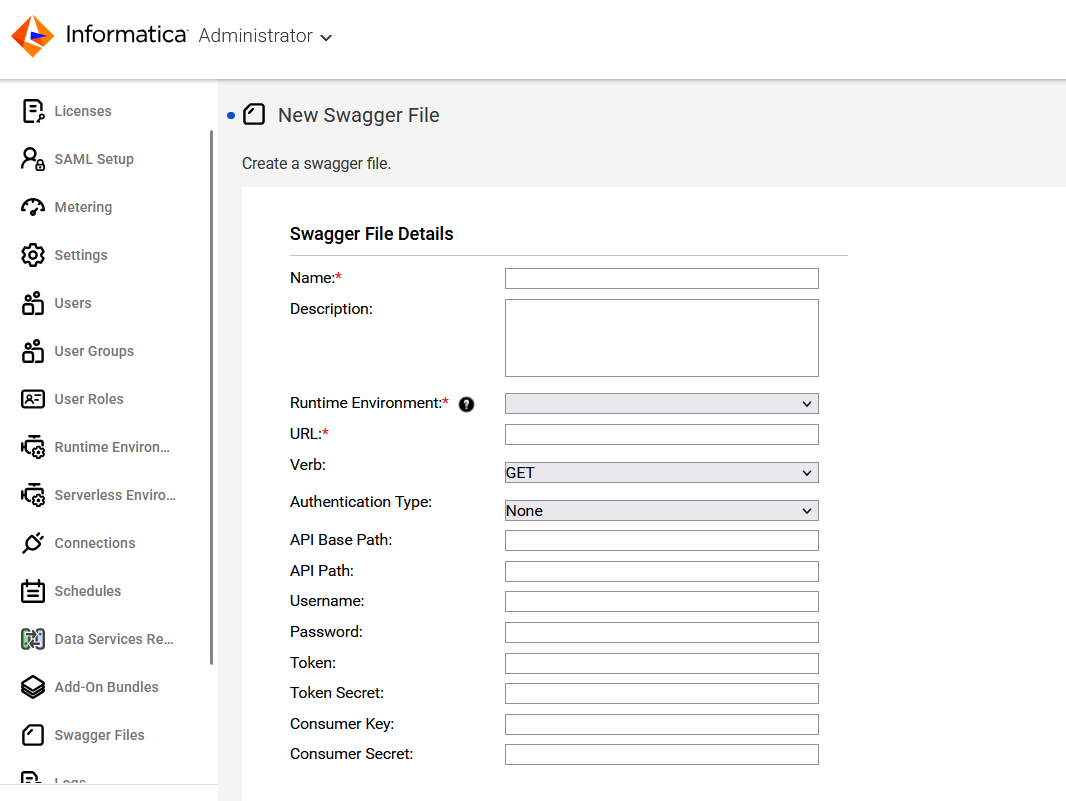1066x801 pixels.
Task: Click the Swagger Files sidebar icon
Action: [33, 735]
